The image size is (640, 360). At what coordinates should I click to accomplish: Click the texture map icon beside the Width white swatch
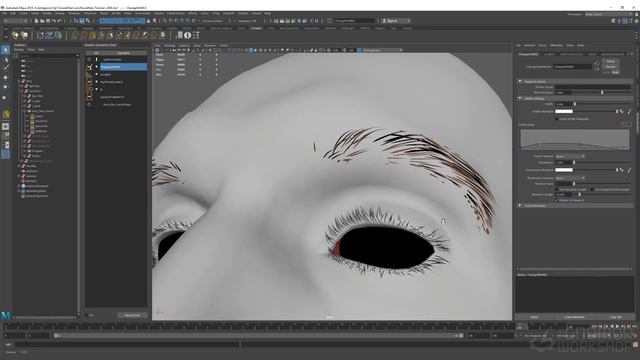tap(621, 111)
